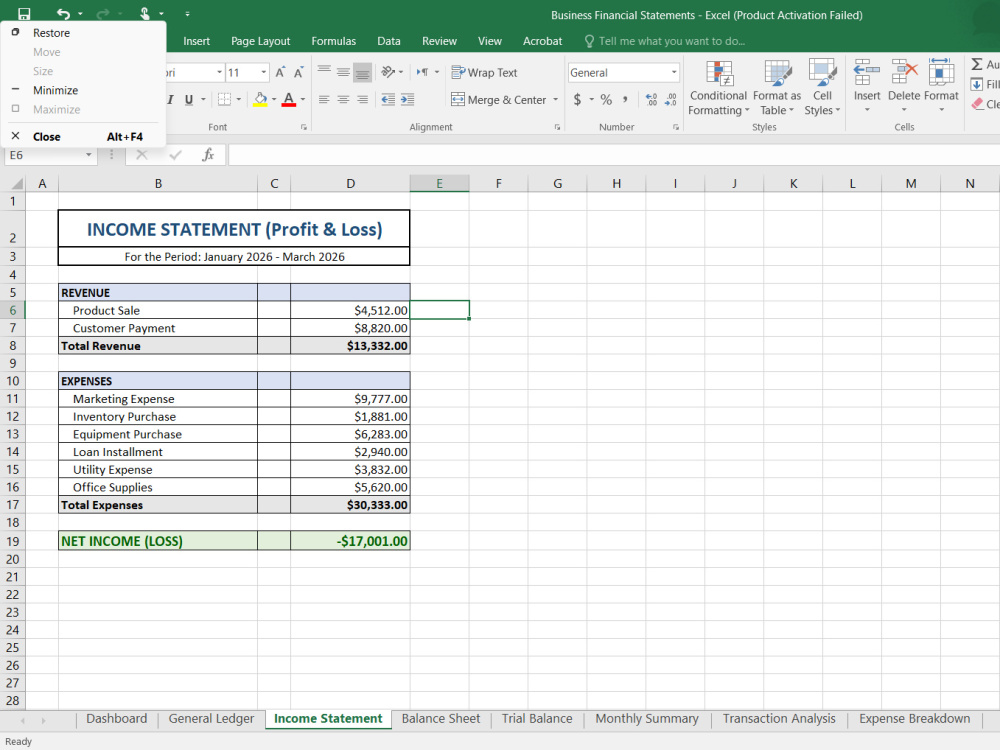Expand the Merge & Center dropdown arrow
The width and height of the screenshot is (1000, 750).
tap(555, 99)
